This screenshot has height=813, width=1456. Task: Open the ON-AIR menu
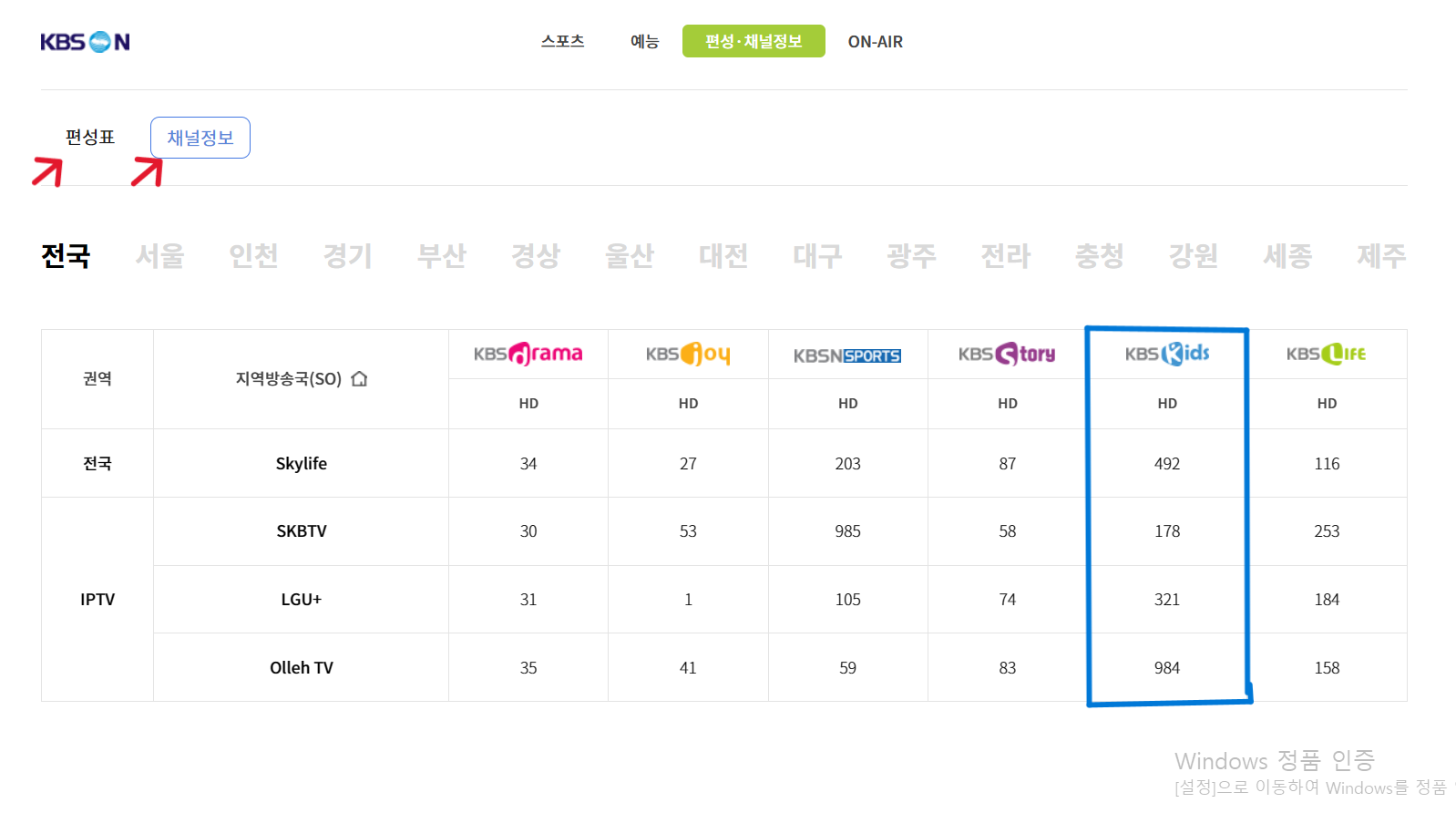point(876,42)
